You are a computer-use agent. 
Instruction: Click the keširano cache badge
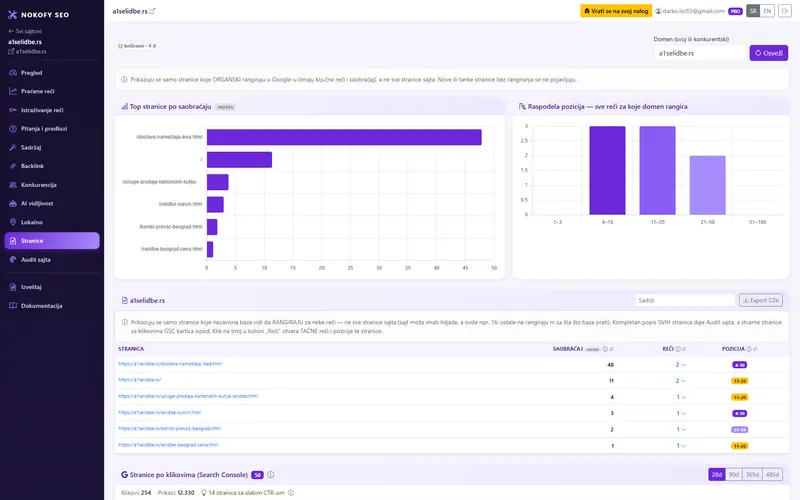click(x=137, y=46)
